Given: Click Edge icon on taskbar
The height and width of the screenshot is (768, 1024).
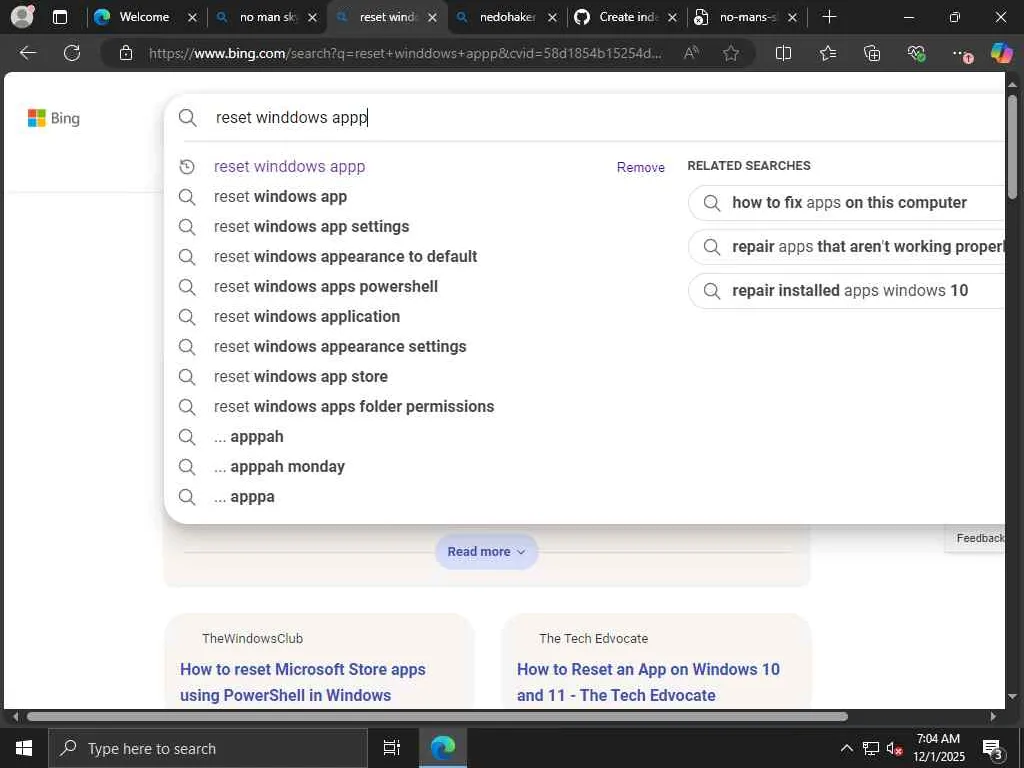Looking at the screenshot, I should coord(442,748).
